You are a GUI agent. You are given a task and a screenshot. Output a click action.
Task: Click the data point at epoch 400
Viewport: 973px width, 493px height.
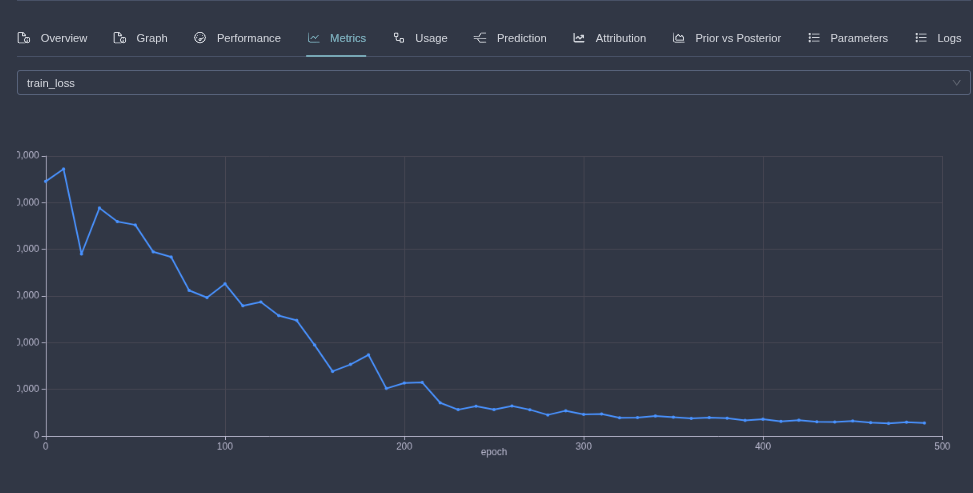(x=763, y=419)
